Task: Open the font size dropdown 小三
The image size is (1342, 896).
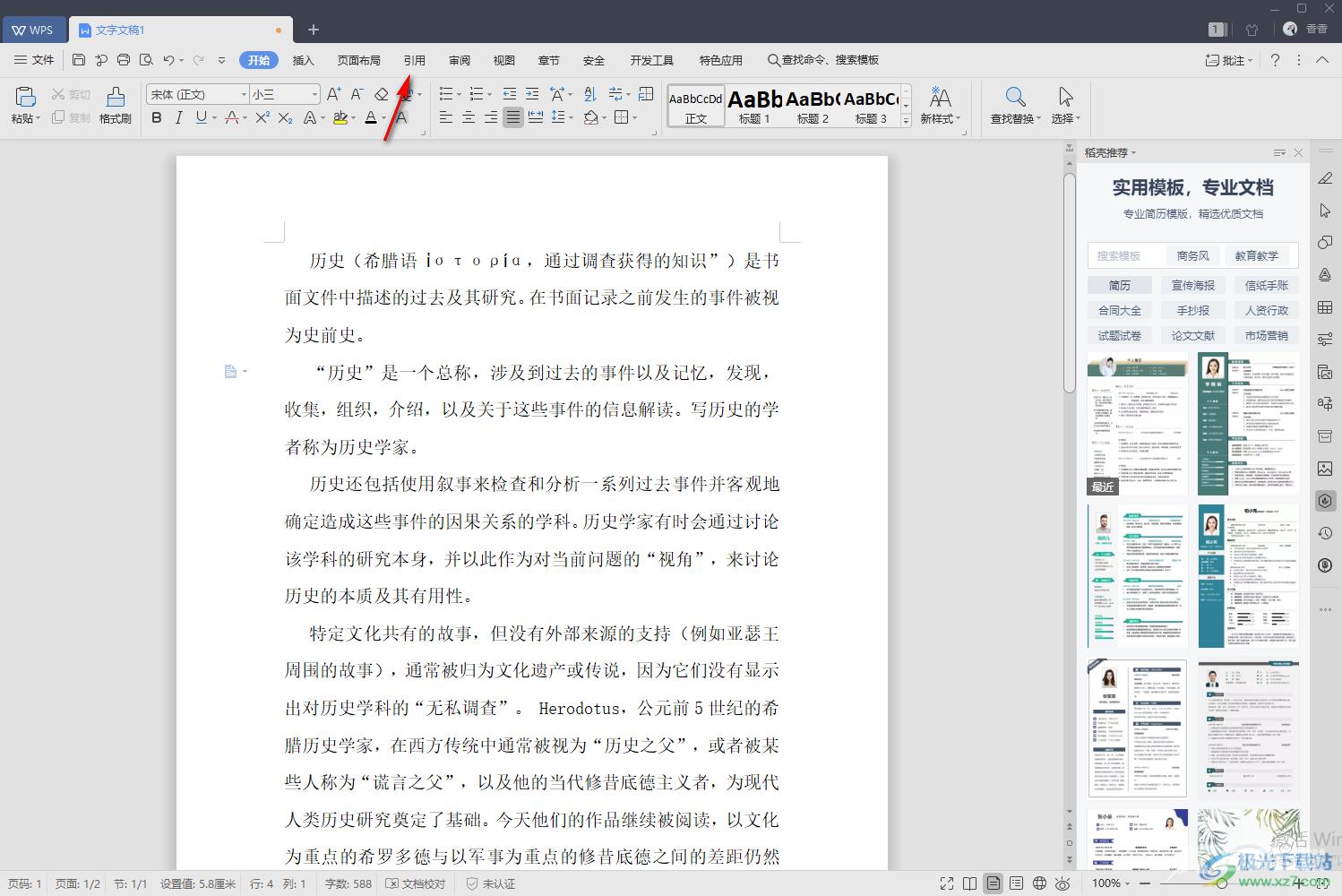Action: 314,94
